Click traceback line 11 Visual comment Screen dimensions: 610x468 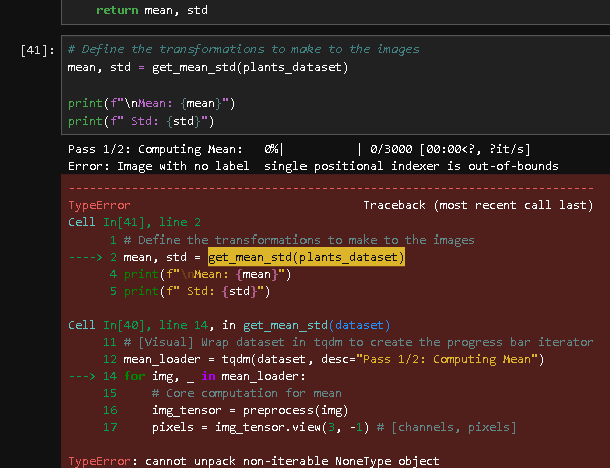[x=358, y=342]
